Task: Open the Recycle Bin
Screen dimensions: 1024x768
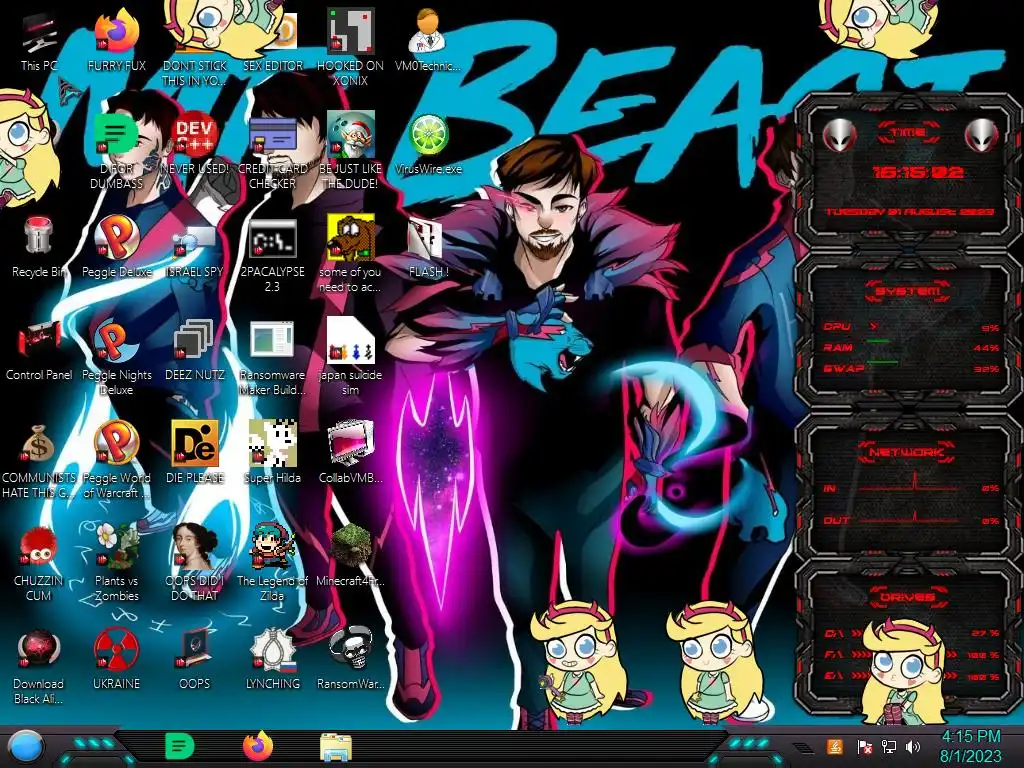Action: [38, 248]
